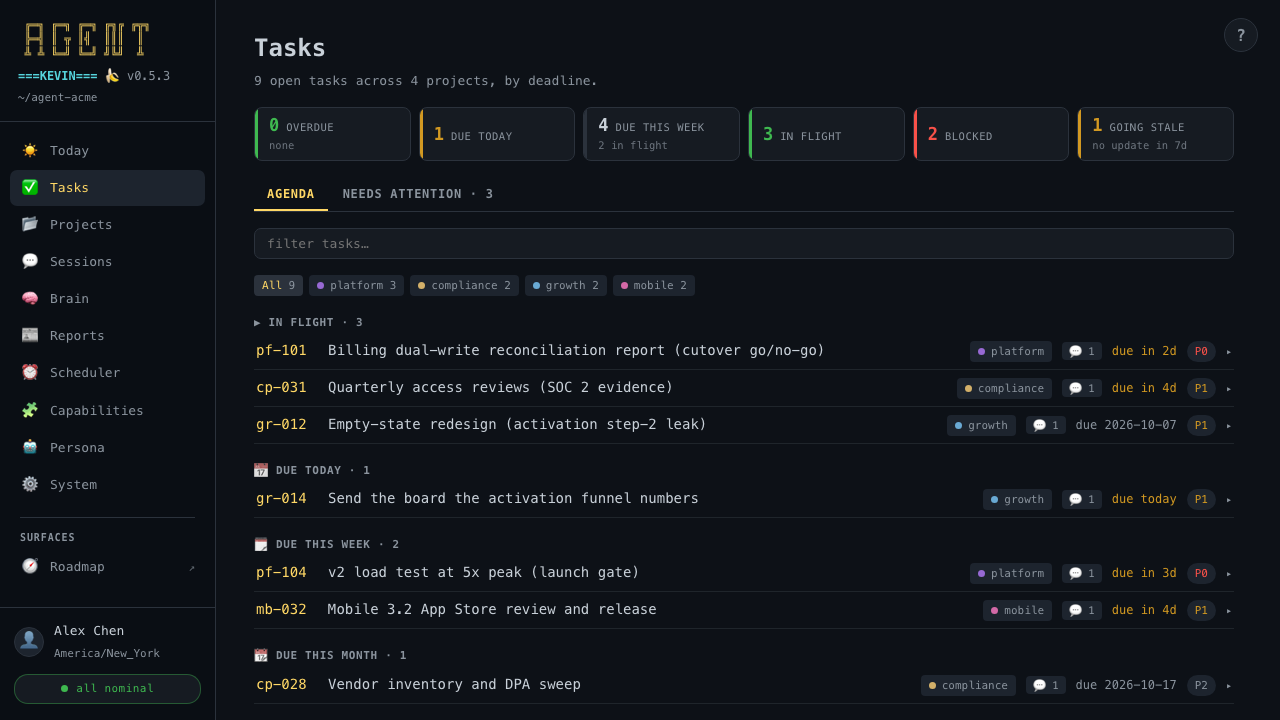Click Alex Chen's avatar icon
Viewport: 1280px width, 720px height.
tap(29, 641)
